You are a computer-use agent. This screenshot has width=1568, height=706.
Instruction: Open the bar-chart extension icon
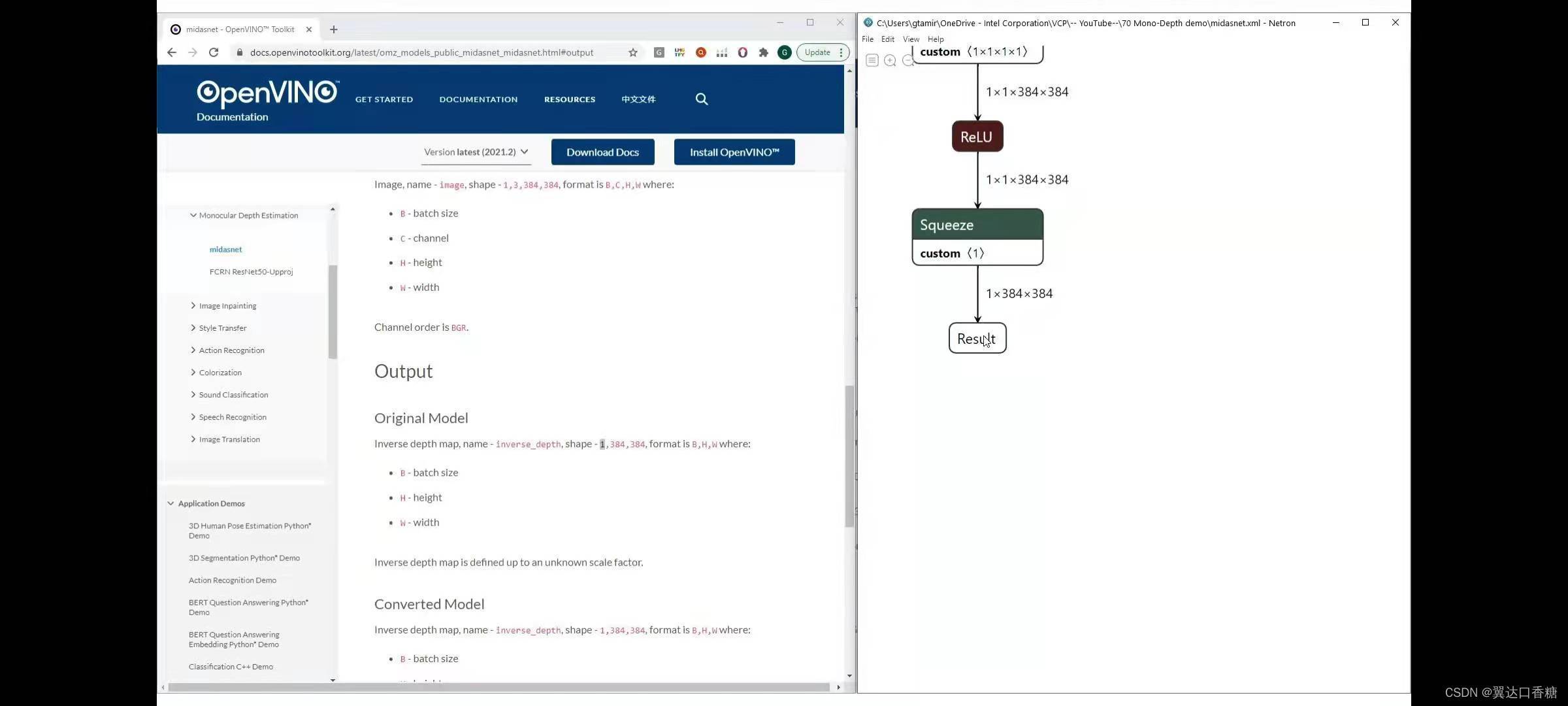[722, 52]
